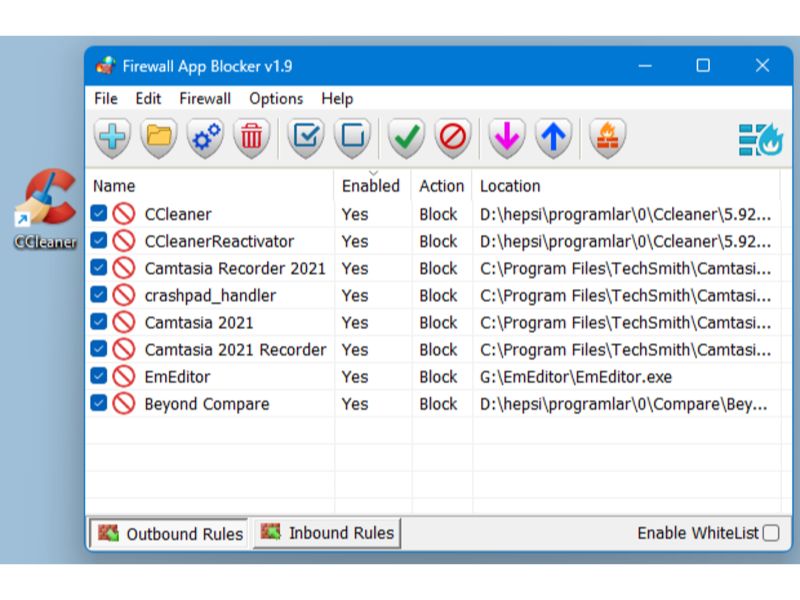The height and width of the screenshot is (600, 800).
Task: Switch to the Outbound Rules tab
Action: pos(169,534)
